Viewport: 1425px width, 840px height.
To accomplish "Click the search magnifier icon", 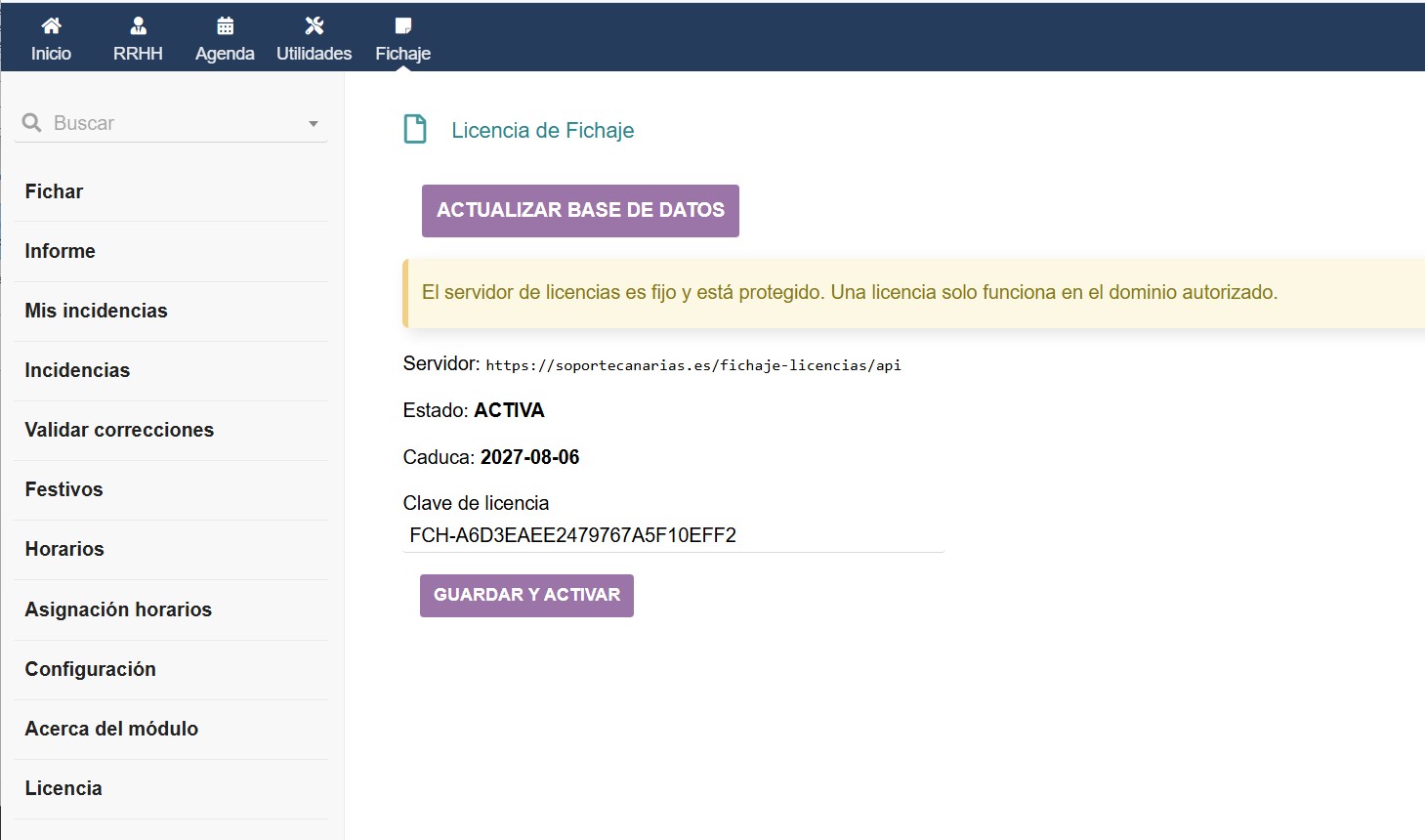I will pyautogui.click(x=31, y=122).
